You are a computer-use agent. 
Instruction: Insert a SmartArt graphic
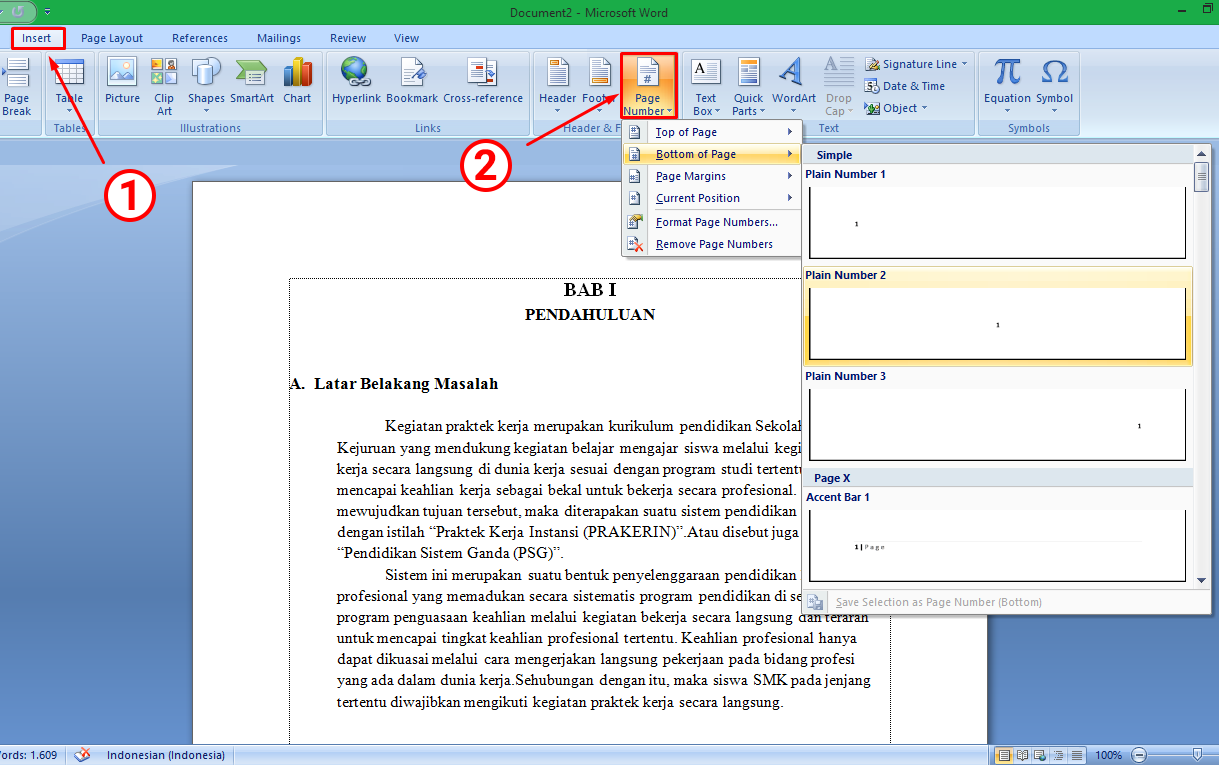pos(252,82)
